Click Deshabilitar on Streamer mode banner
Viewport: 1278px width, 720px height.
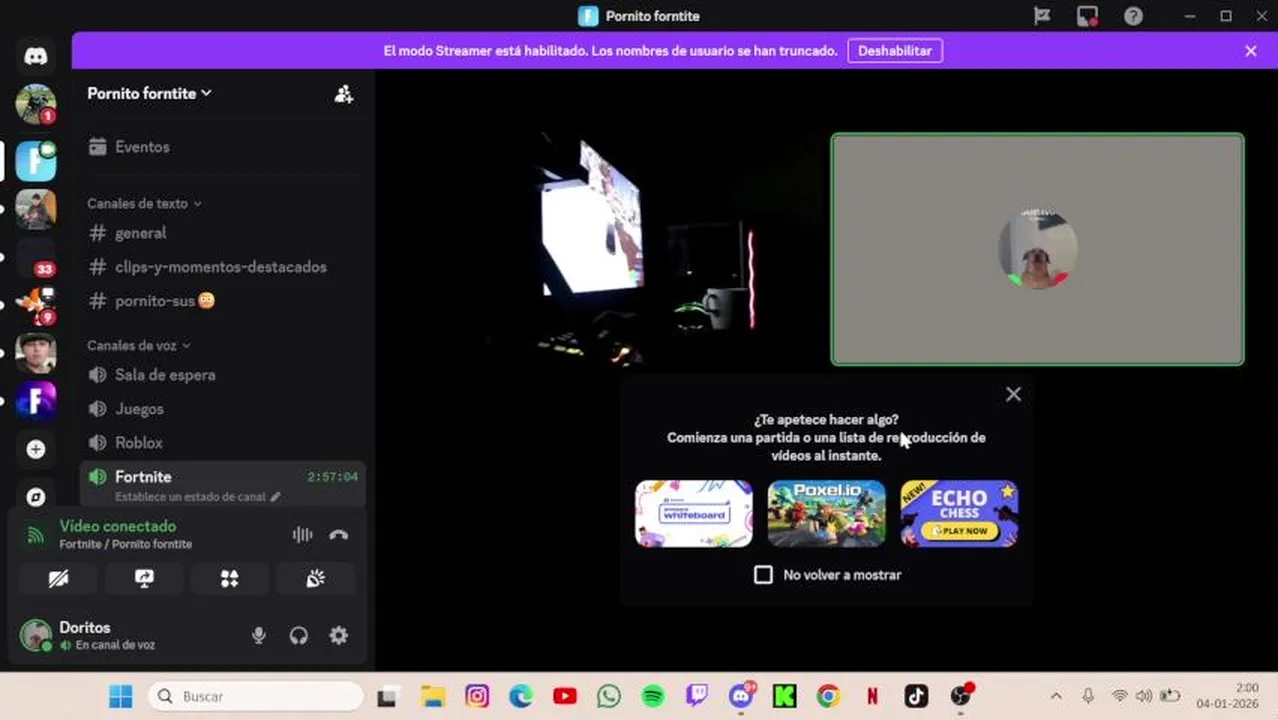point(895,51)
